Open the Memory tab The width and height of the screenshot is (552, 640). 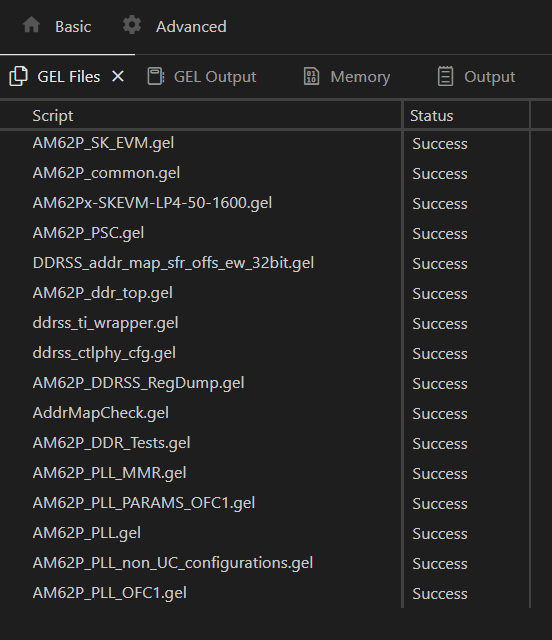click(360, 77)
